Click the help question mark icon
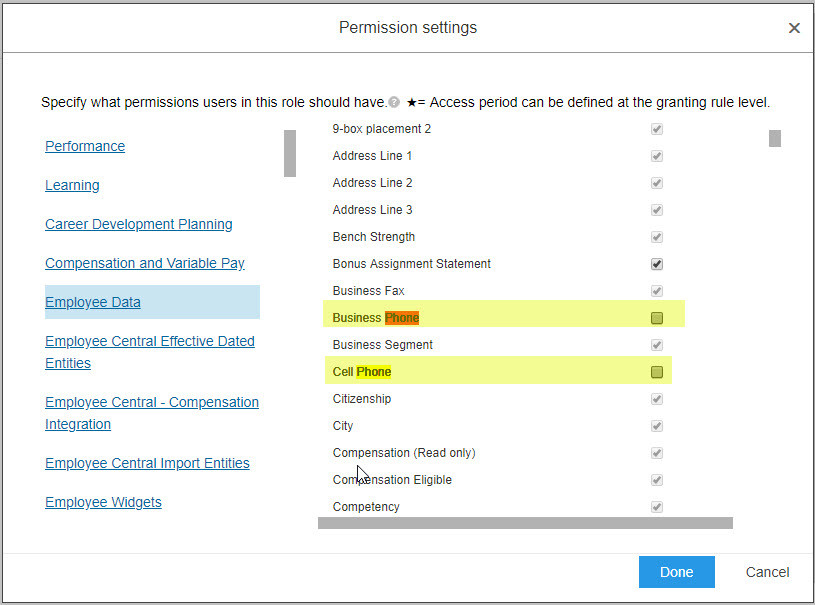815x605 pixels. [x=394, y=102]
